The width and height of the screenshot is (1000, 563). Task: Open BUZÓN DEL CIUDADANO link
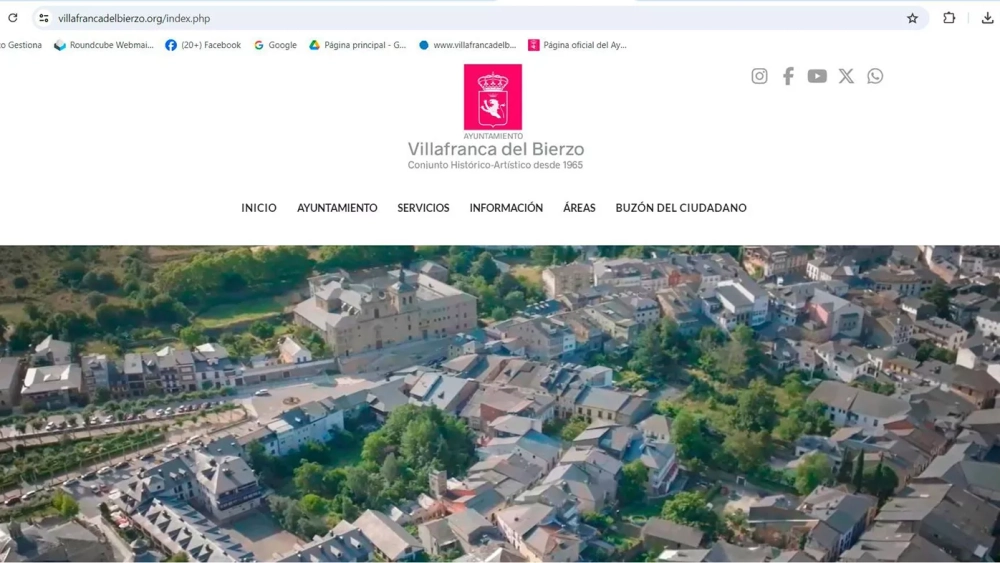pyautogui.click(x=680, y=208)
